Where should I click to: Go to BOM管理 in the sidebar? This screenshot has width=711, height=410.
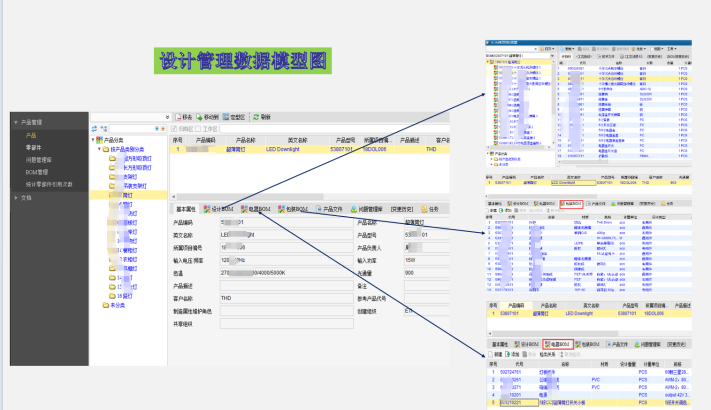pos(37,172)
